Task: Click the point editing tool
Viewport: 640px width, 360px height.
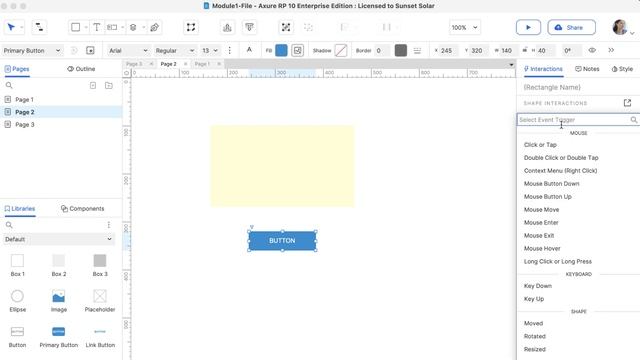Action: 191,27
